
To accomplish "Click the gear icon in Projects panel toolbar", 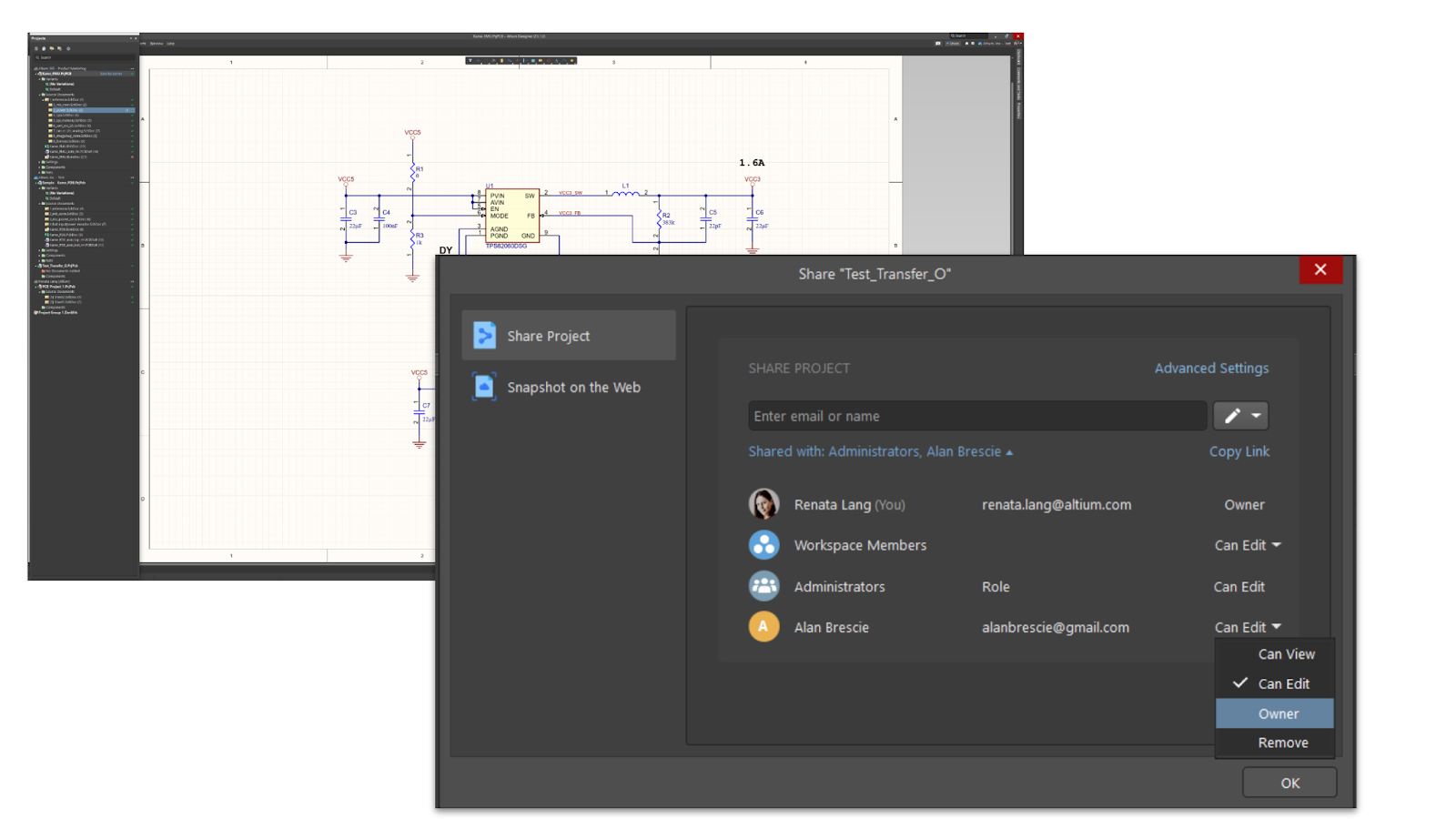I will [68, 48].
